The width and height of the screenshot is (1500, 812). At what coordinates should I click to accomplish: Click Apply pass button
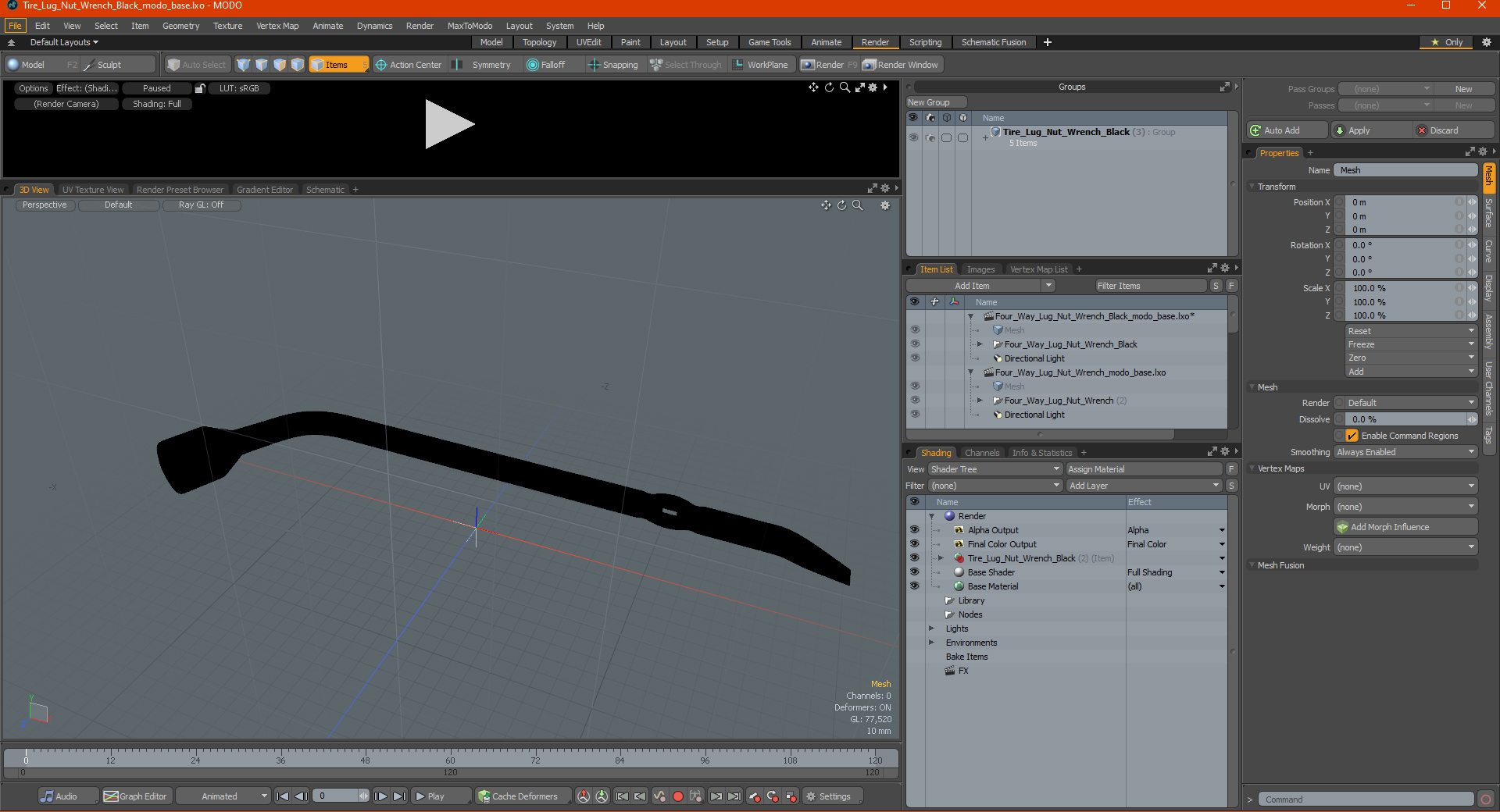pos(1370,130)
